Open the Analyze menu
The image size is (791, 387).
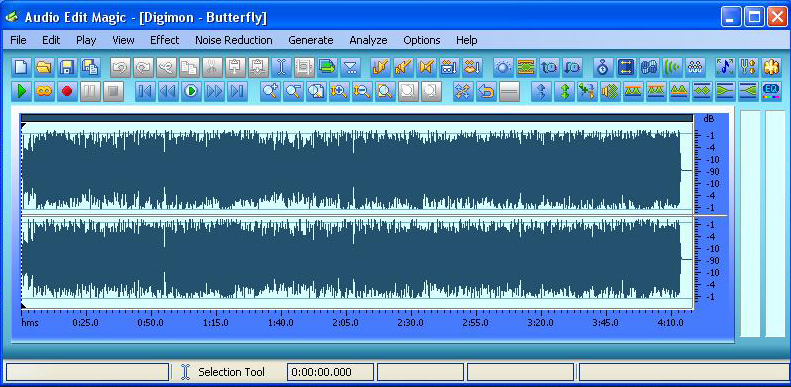click(x=368, y=40)
